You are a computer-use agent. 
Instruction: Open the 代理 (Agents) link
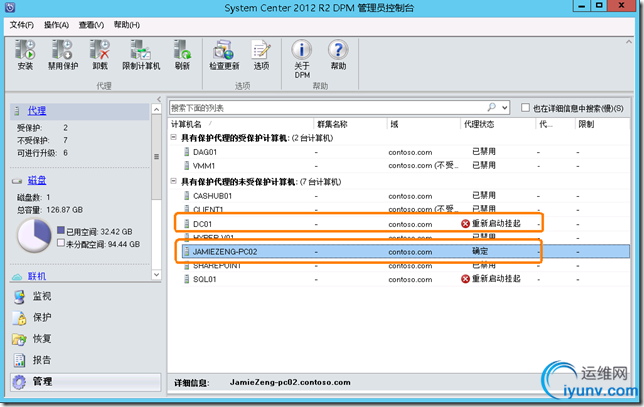coord(37,110)
